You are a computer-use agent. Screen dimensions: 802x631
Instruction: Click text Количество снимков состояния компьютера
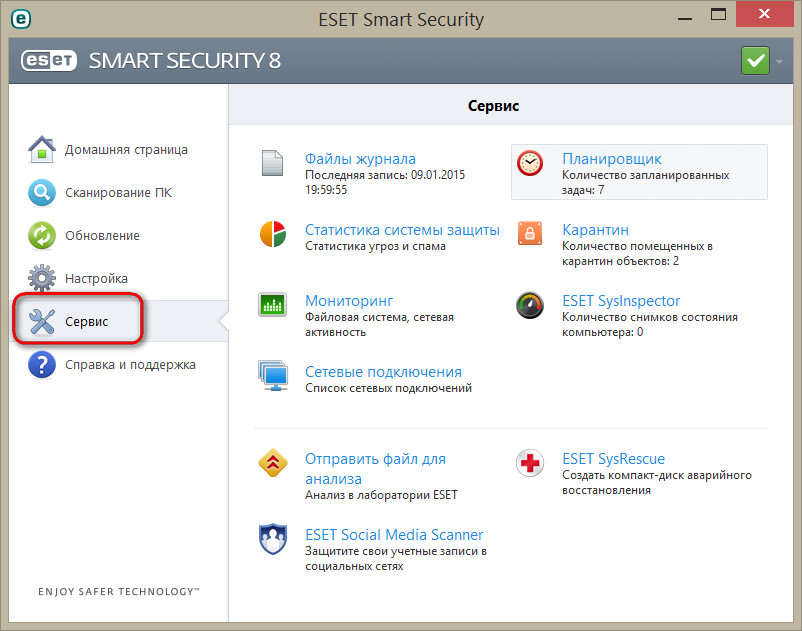(x=650, y=325)
